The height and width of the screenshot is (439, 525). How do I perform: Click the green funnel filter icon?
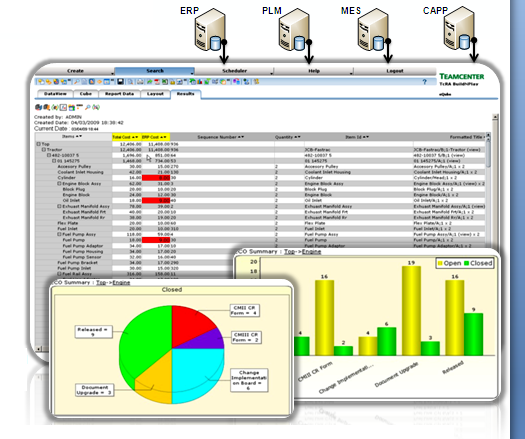207,82
